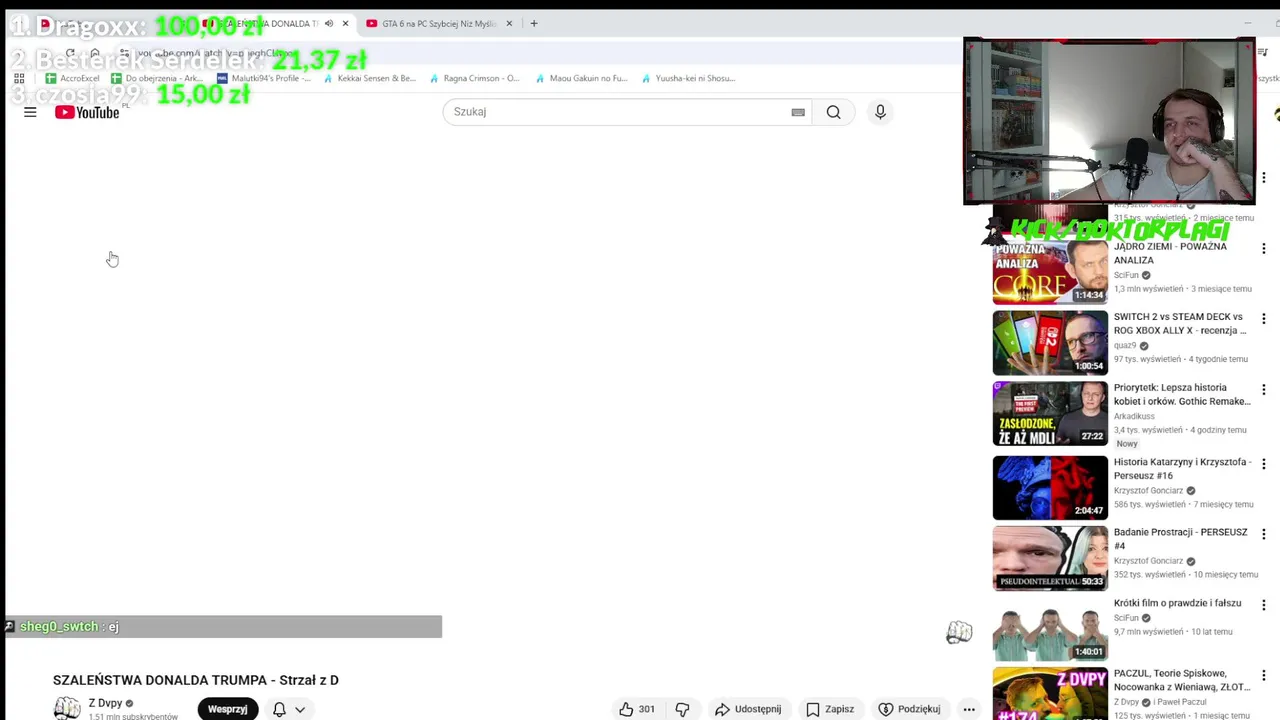Close the SZALEŃSTWA DONALDA browser tab
The width and height of the screenshot is (1280, 720).
coord(345,23)
